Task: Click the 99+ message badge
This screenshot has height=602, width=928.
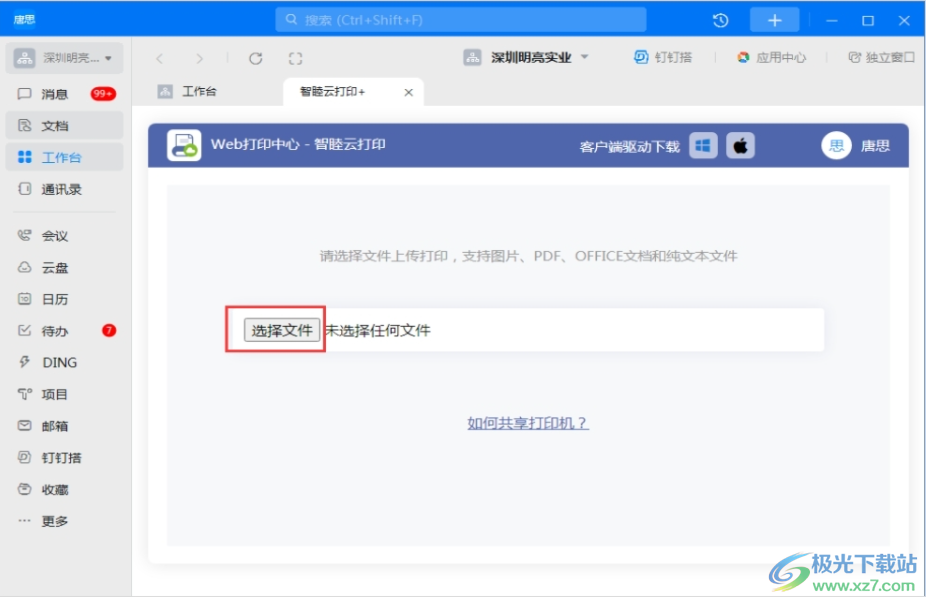Action: tap(103, 94)
